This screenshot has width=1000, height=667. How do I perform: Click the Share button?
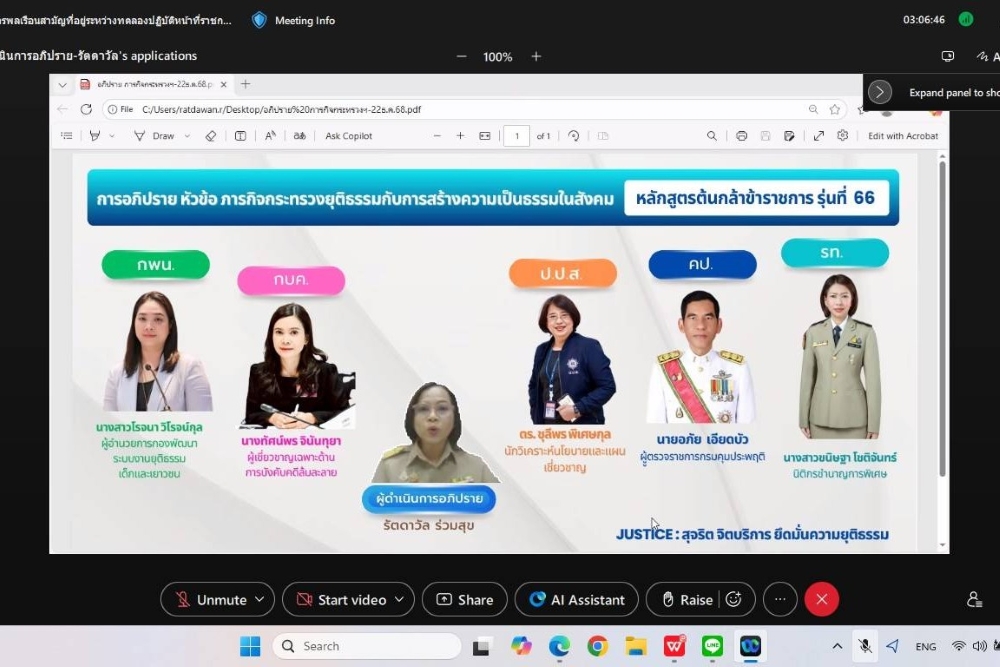(465, 600)
